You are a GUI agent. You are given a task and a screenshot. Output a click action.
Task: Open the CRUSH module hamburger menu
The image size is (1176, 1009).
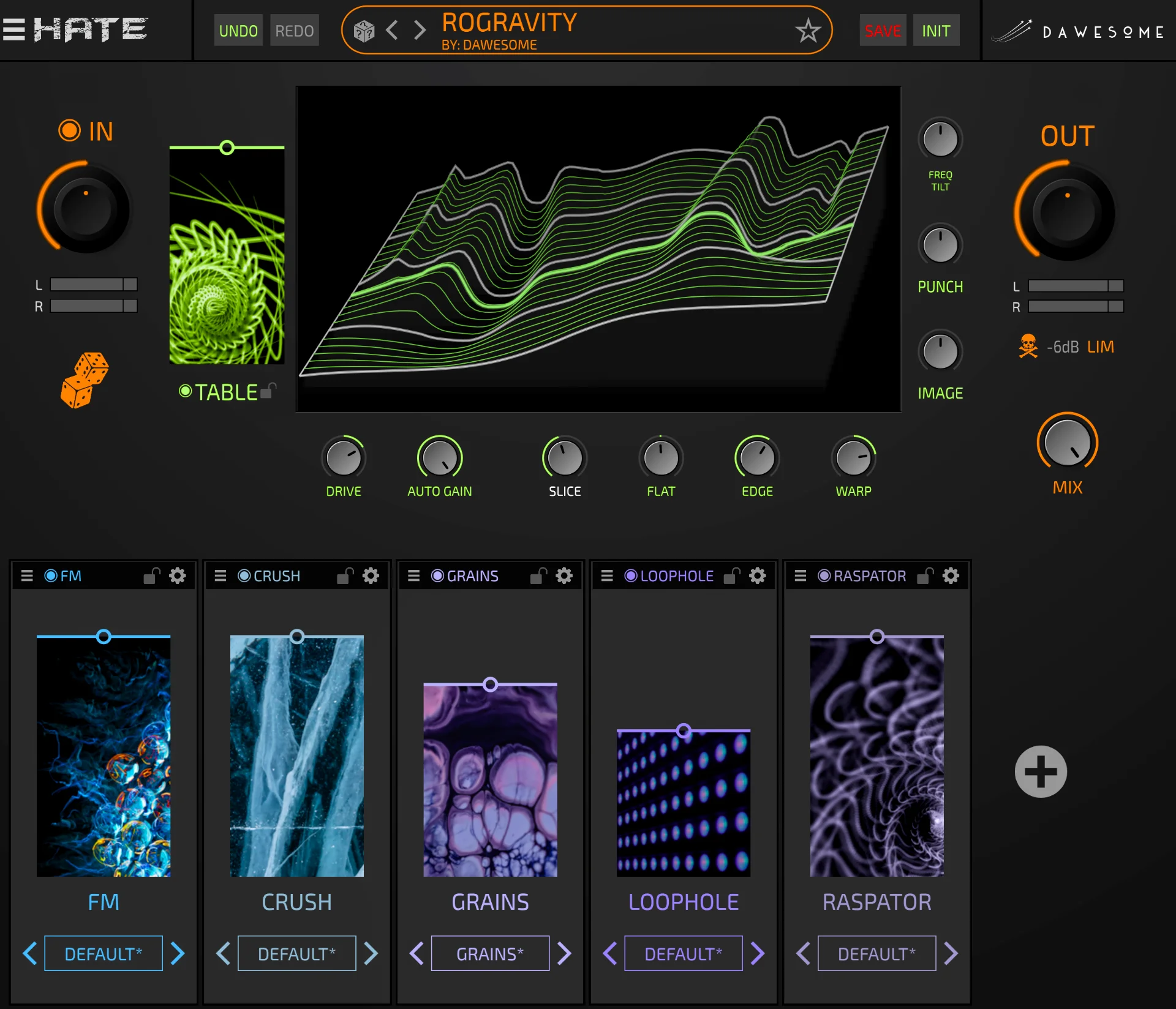[221, 576]
